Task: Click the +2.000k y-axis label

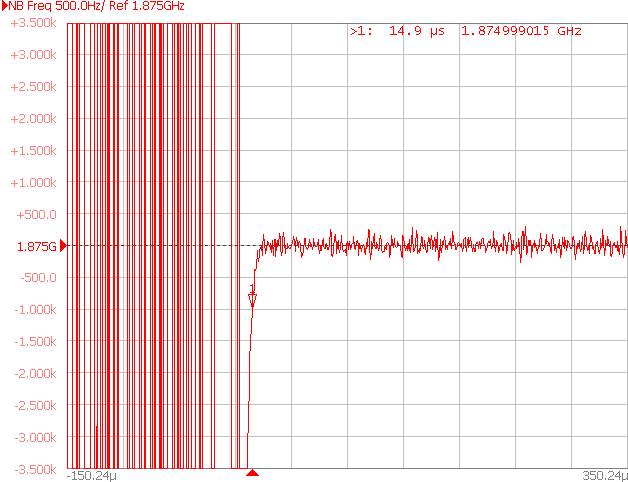Action: point(33,119)
